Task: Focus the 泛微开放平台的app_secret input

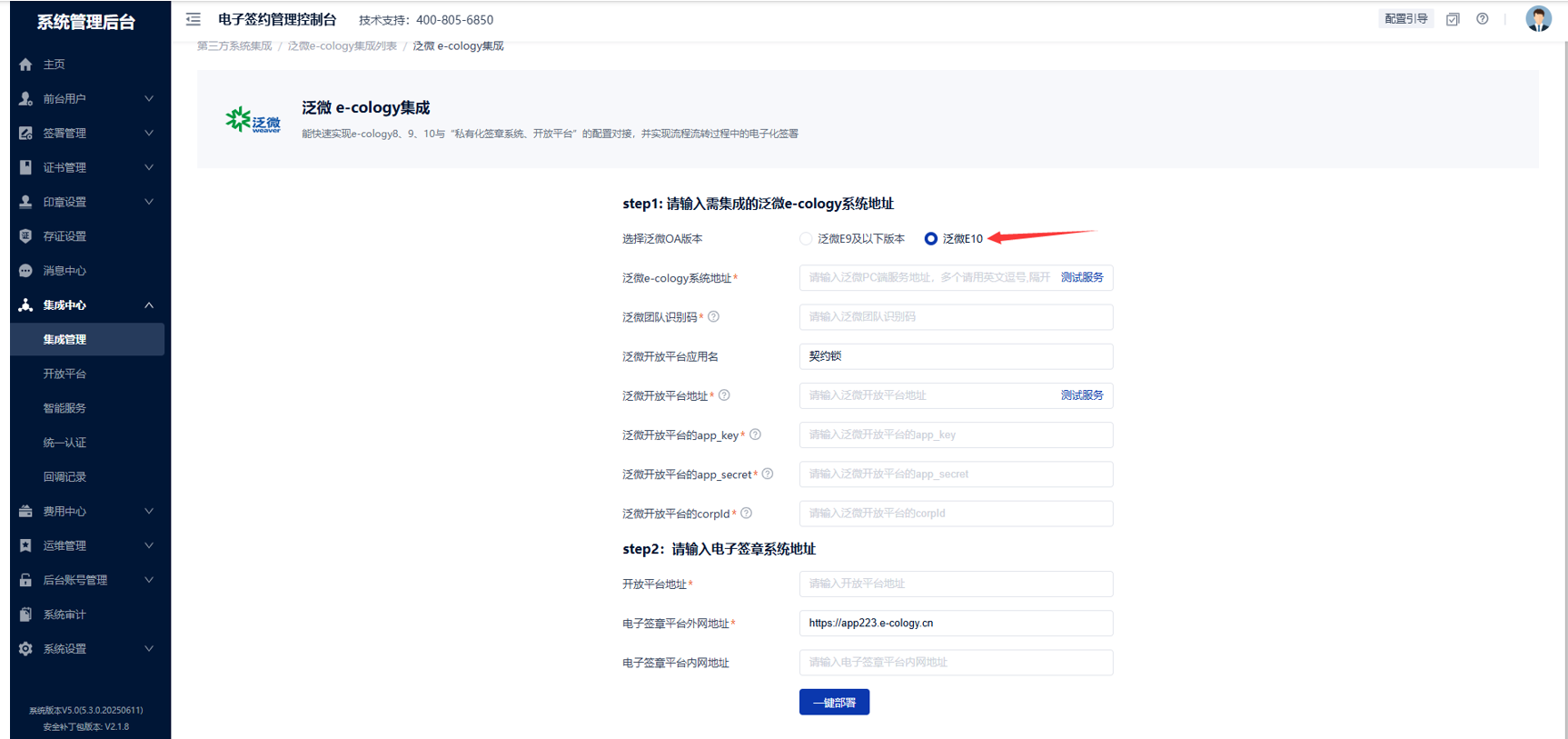Action: [x=956, y=474]
